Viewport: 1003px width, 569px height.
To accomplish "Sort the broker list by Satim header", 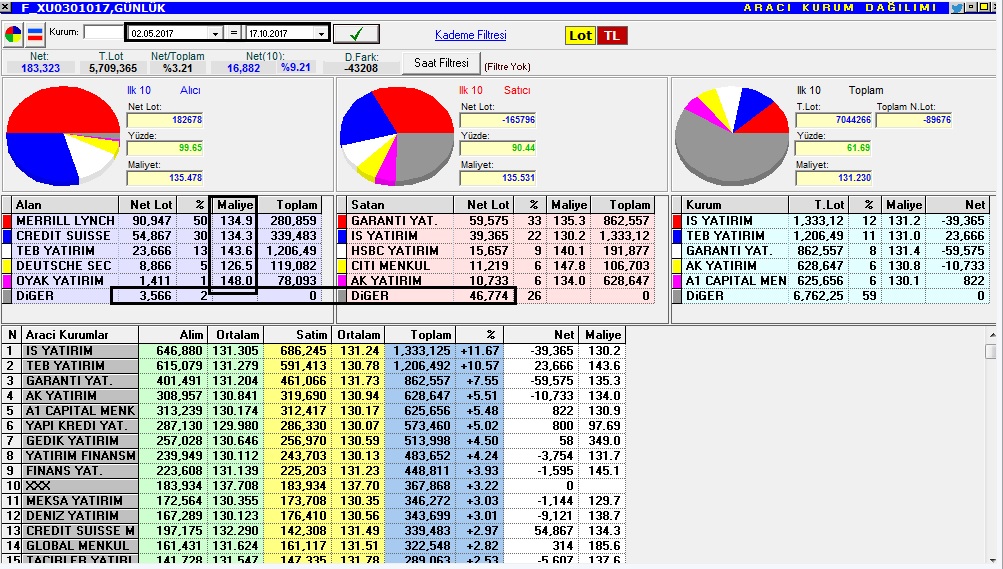I will (297, 334).
